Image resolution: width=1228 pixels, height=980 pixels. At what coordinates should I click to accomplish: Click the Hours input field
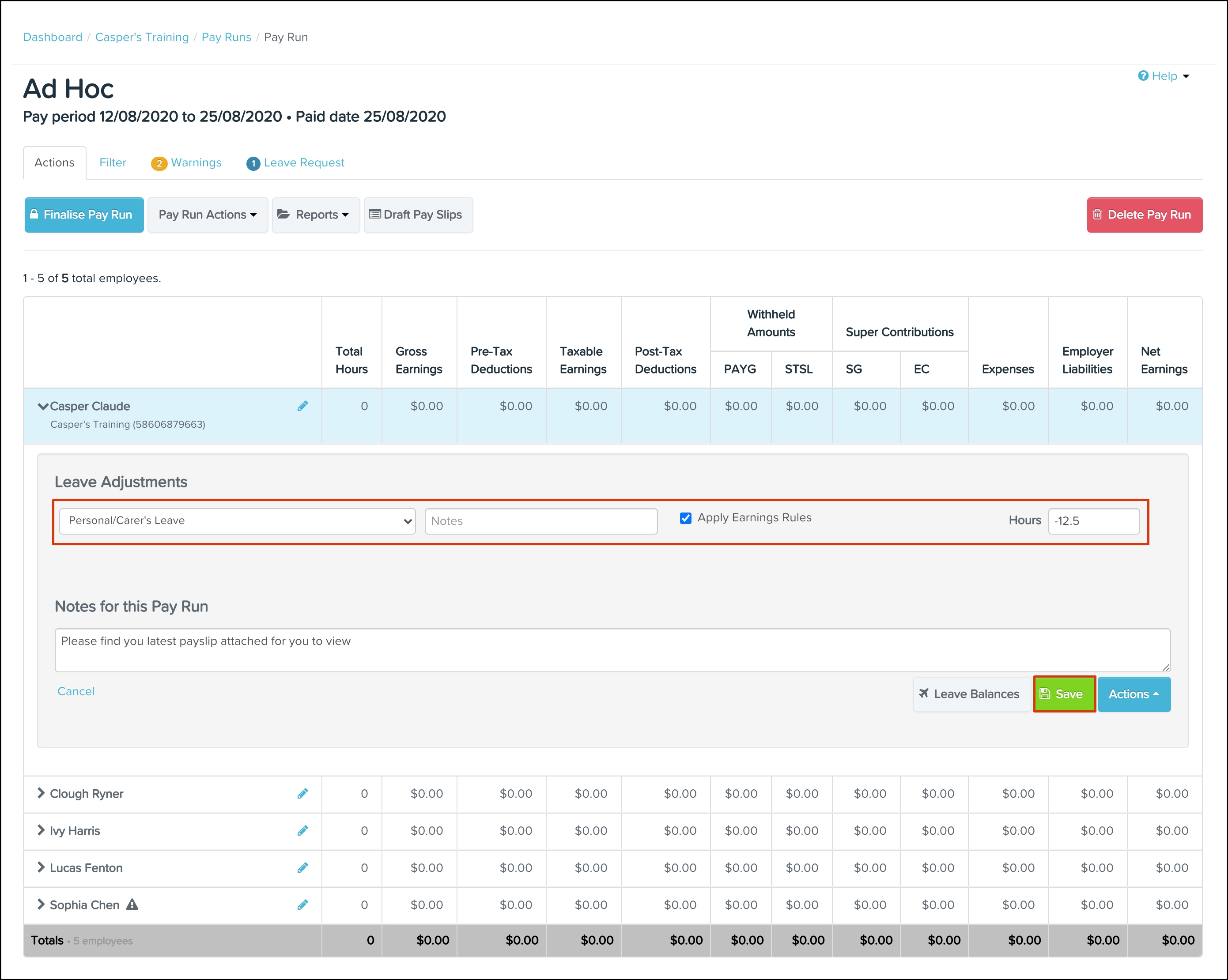coord(1093,520)
